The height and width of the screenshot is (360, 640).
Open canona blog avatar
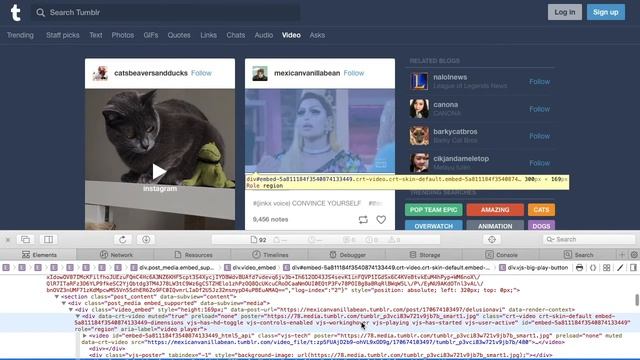click(419, 109)
